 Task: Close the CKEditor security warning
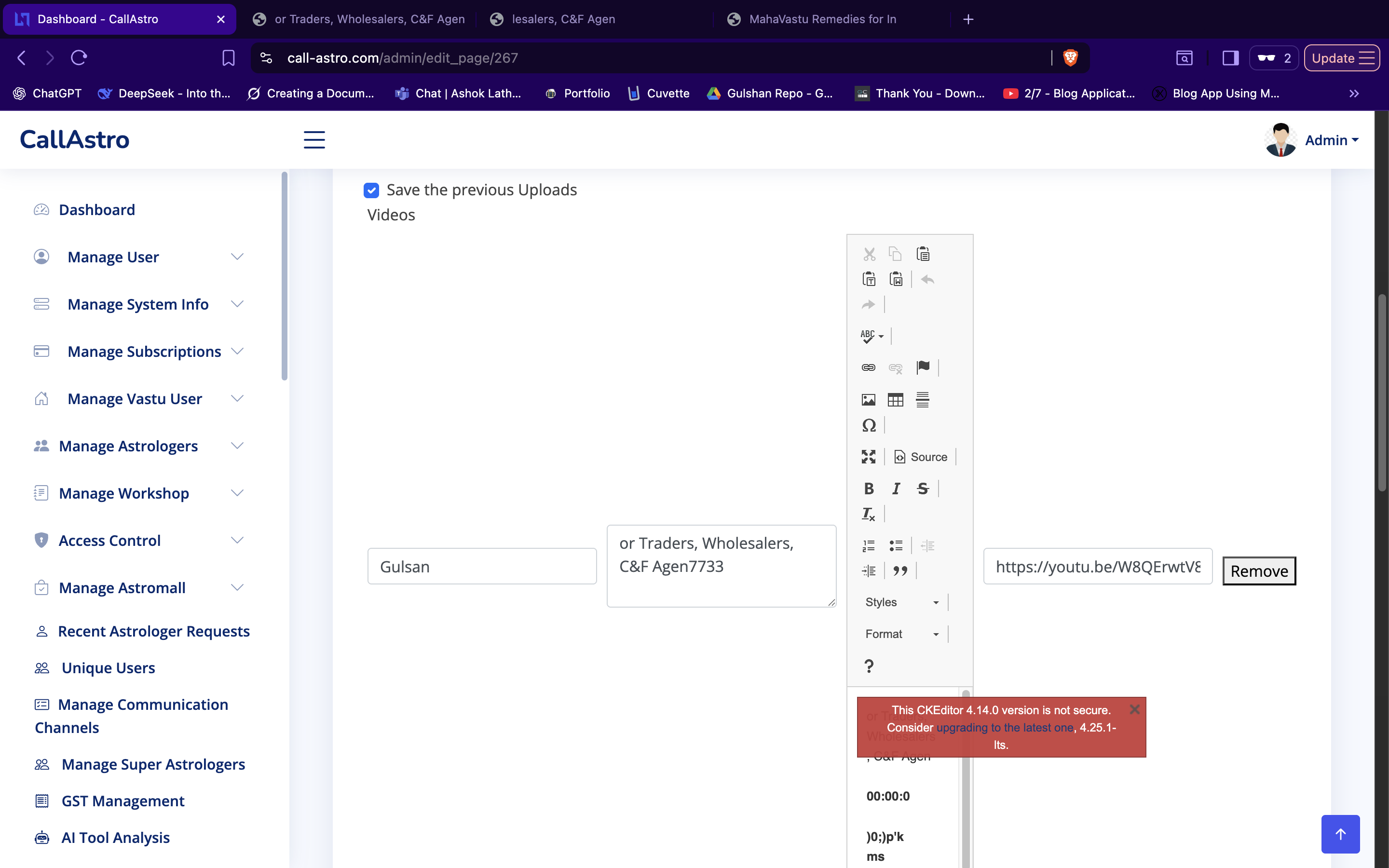pyautogui.click(x=1135, y=709)
